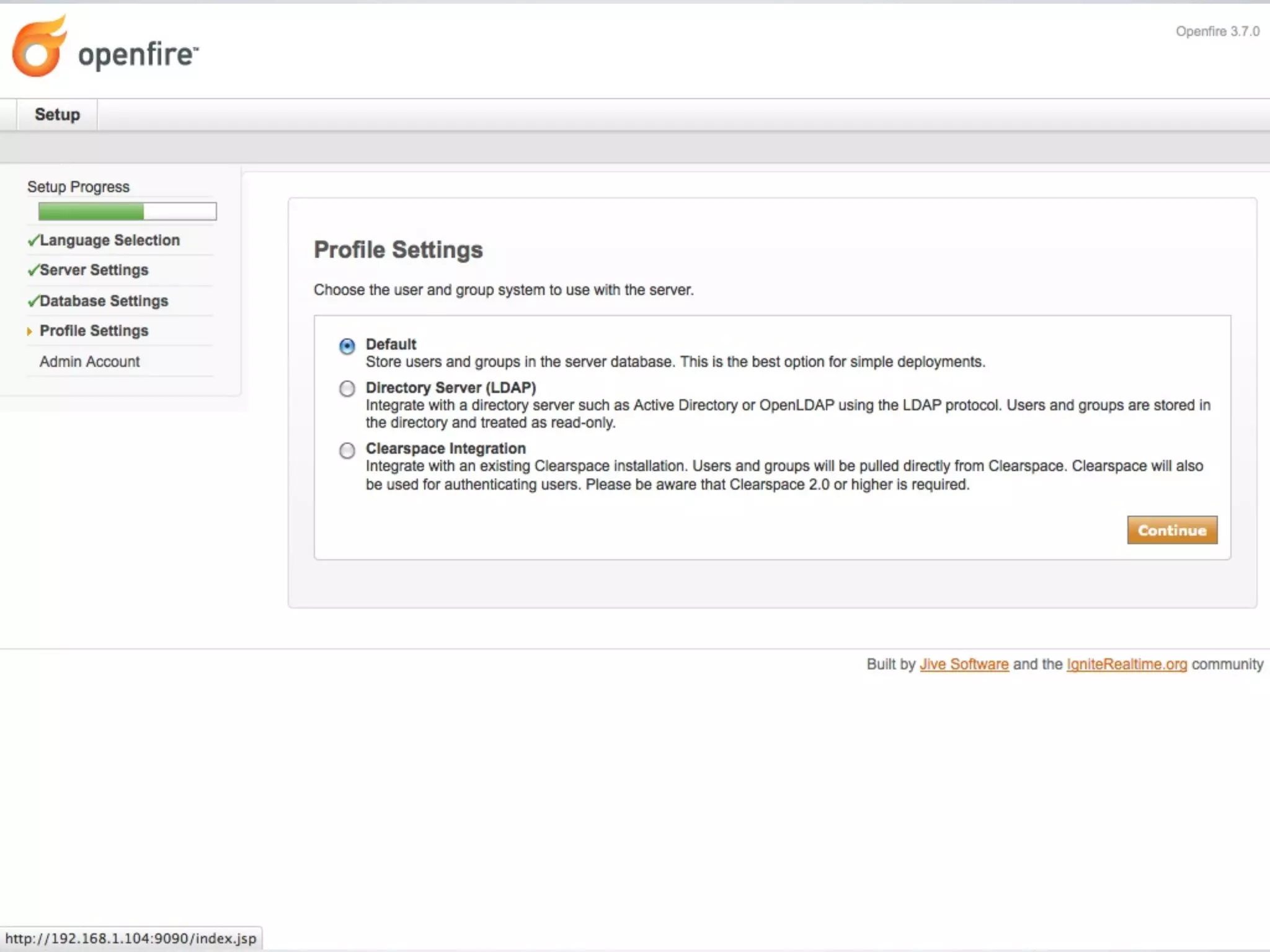Click the Openfire 3.7.0 version text
This screenshot has height=952, width=1270.
click(x=1217, y=32)
